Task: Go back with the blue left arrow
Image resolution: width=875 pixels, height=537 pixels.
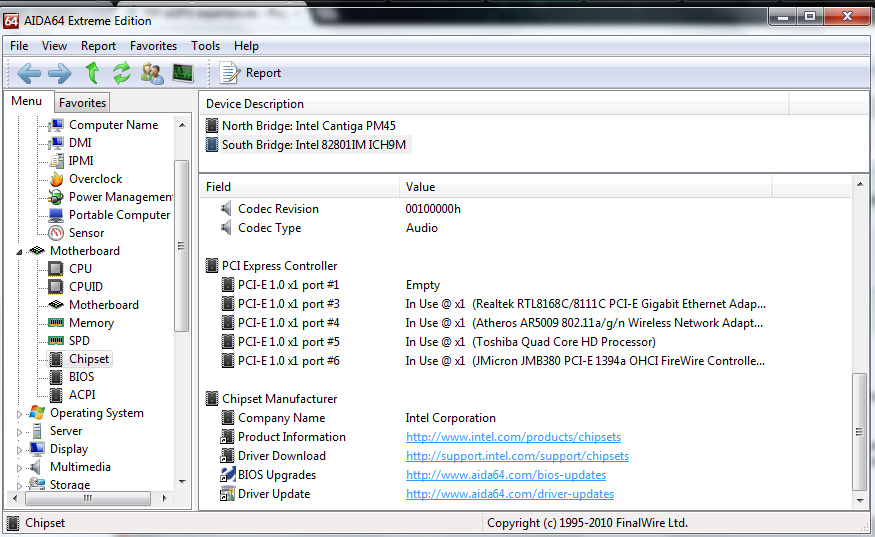Action: point(29,73)
